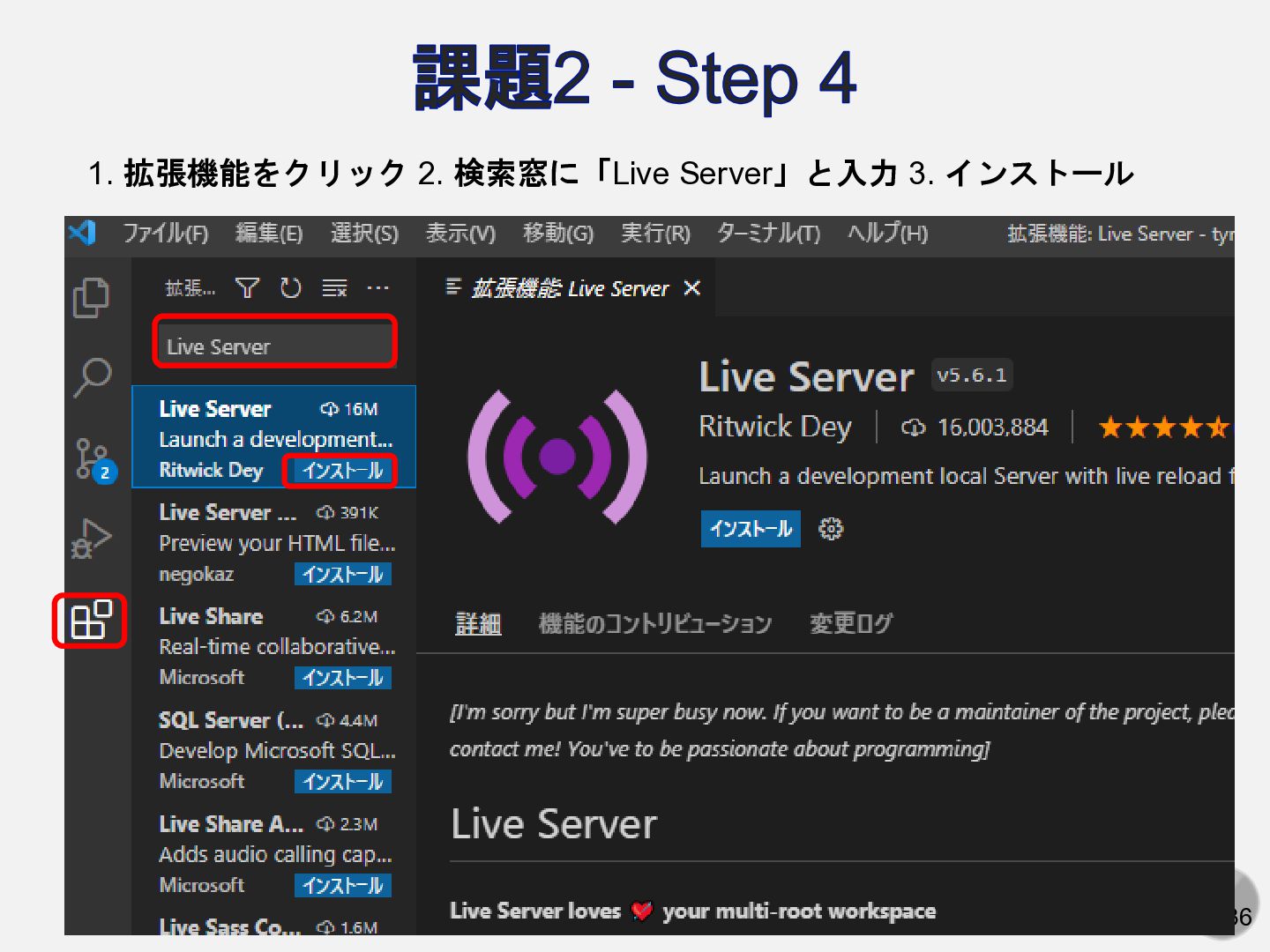Clear extensions search results icon
This screenshot has height=952, width=1270.
tap(334, 287)
